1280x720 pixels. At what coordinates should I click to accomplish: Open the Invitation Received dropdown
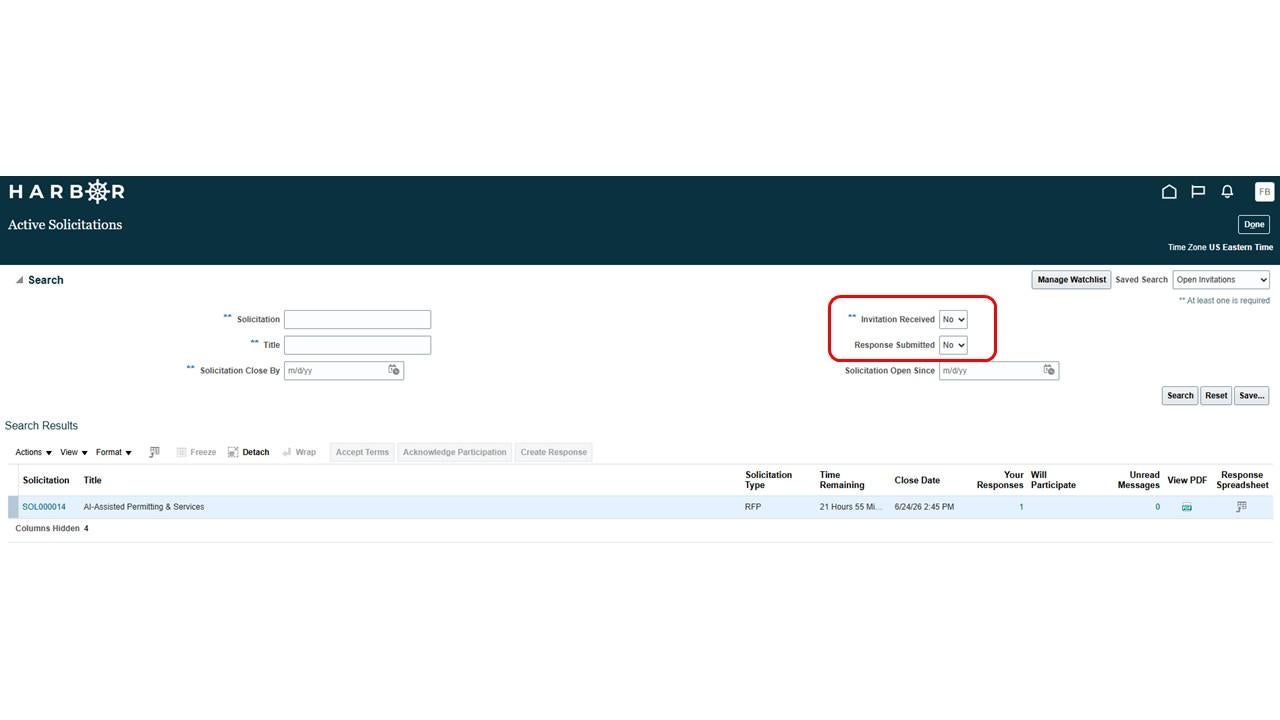point(953,319)
